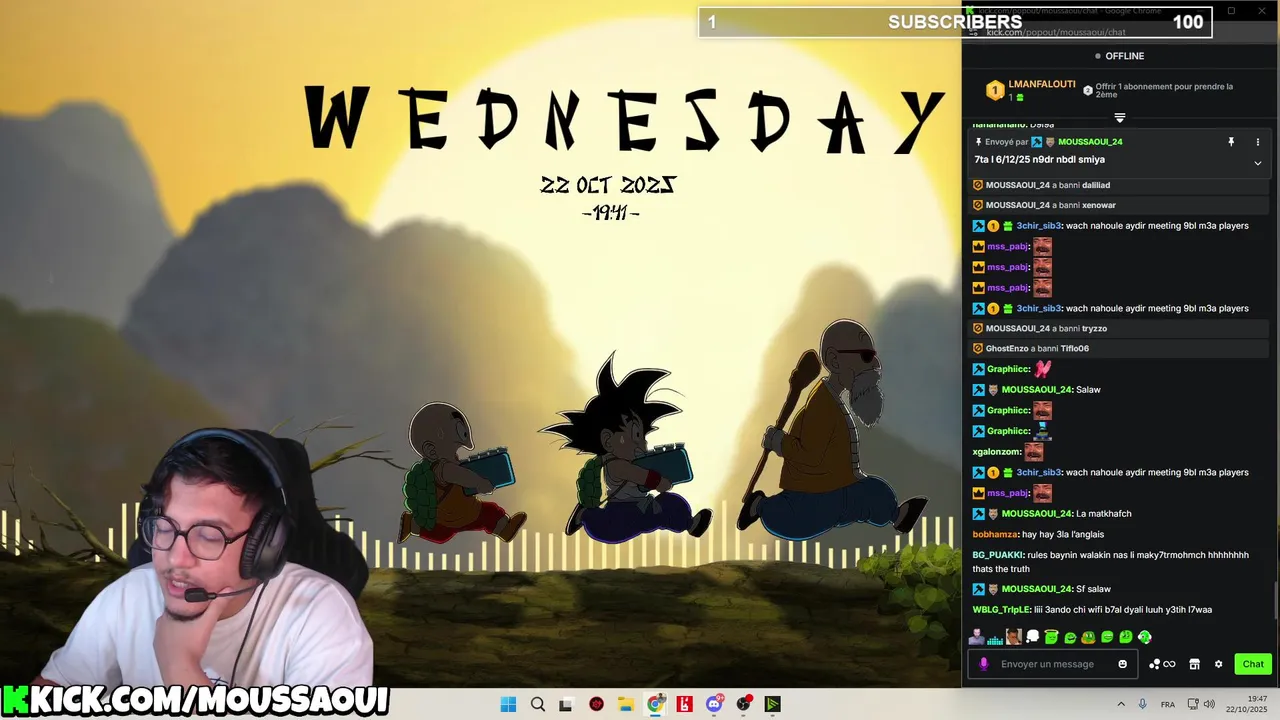Switch to Google Chrome on taskbar

pyautogui.click(x=655, y=704)
